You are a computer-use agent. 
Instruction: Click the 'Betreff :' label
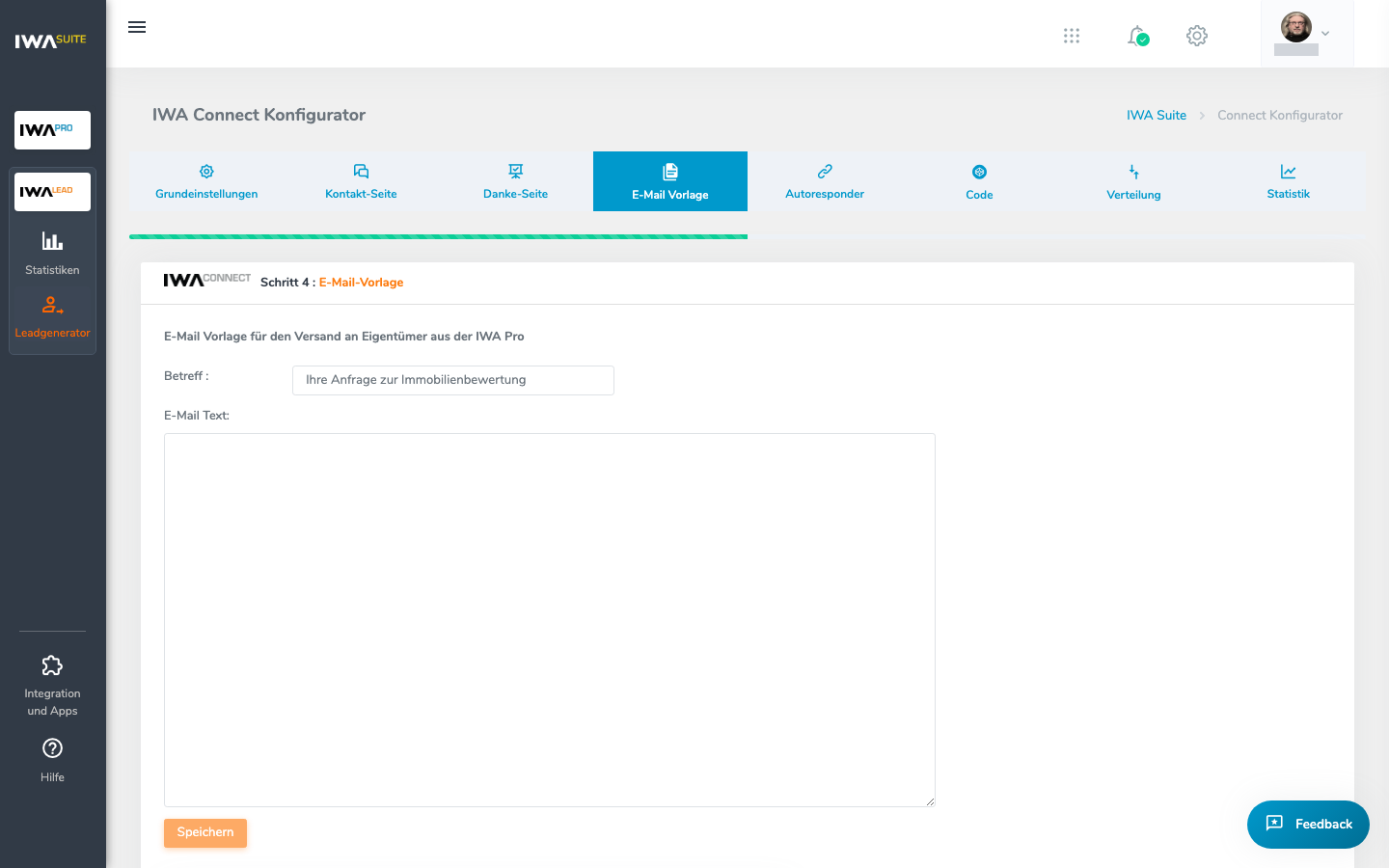[186, 376]
